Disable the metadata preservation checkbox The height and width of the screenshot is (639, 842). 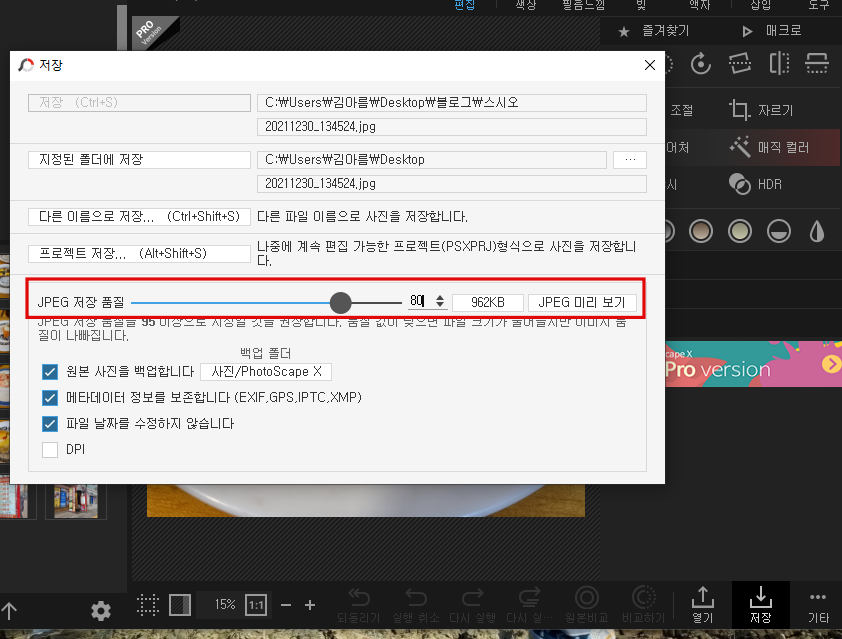49,397
